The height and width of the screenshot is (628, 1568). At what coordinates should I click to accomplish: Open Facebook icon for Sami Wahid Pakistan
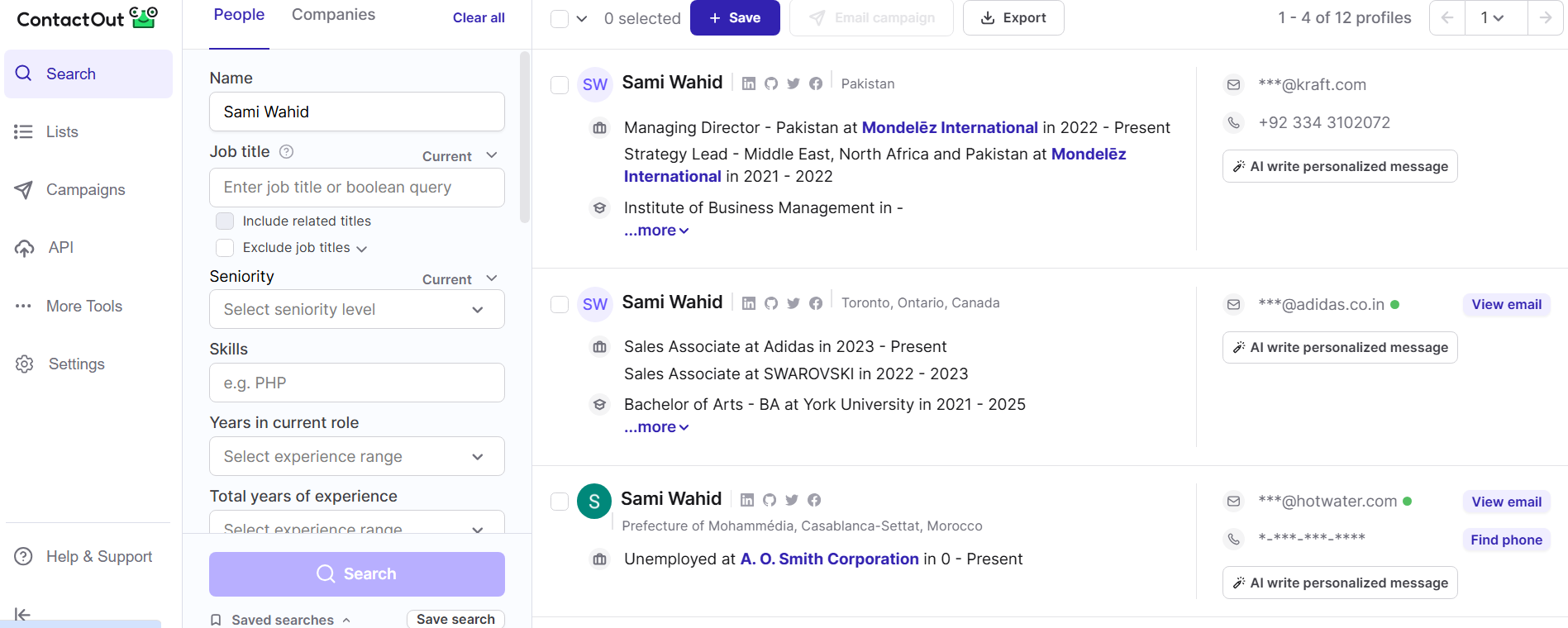[x=816, y=83]
